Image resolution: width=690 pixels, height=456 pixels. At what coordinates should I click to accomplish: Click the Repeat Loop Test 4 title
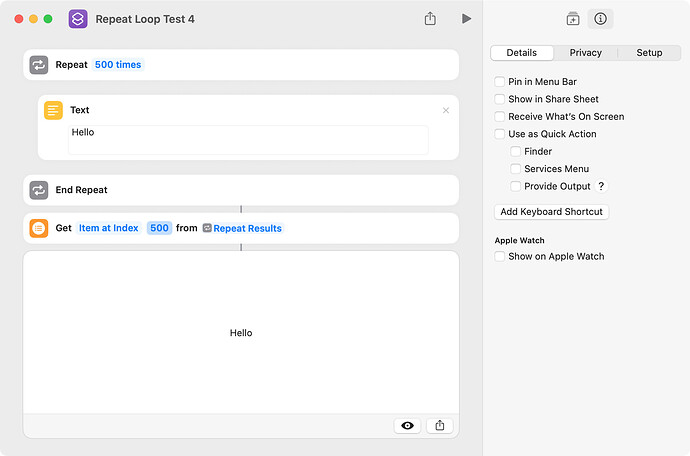pos(145,19)
